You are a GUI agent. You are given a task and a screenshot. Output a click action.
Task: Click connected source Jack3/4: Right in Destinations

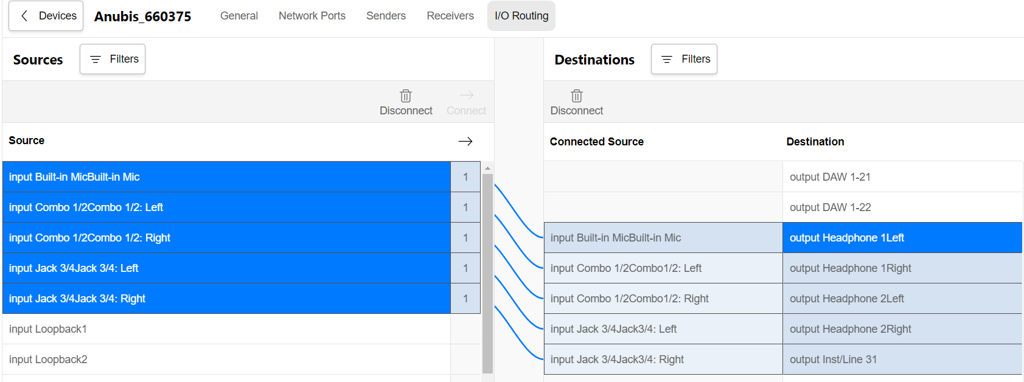pos(663,359)
